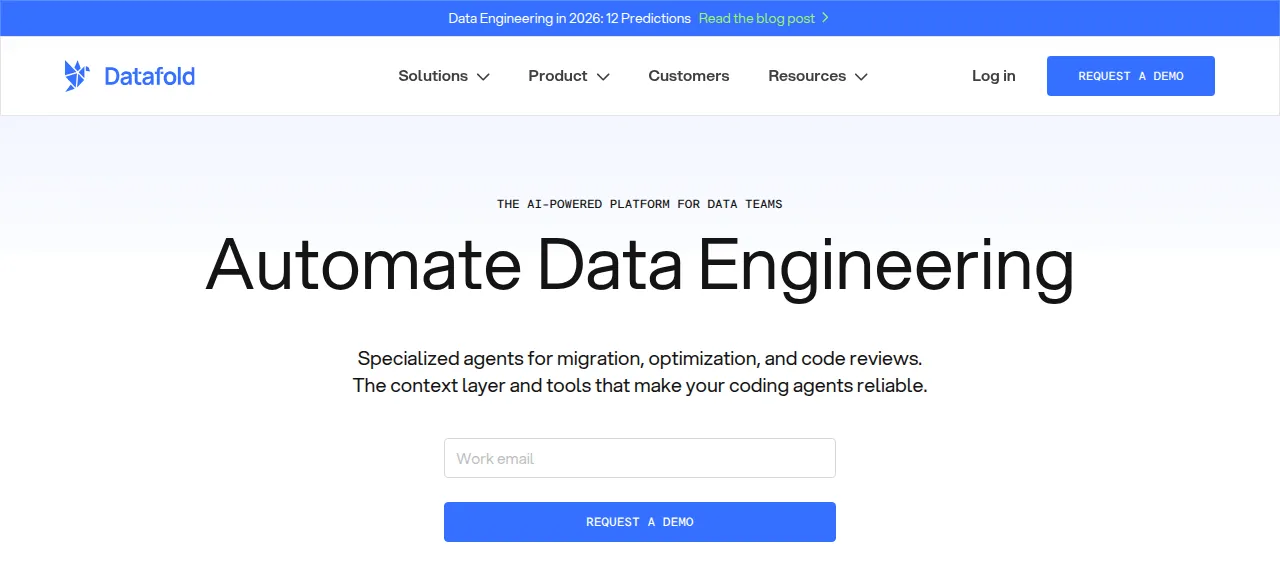Image resolution: width=1280 pixels, height=577 pixels.
Task: Submit Request a Demo below email field
Action: (x=640, y=522)
